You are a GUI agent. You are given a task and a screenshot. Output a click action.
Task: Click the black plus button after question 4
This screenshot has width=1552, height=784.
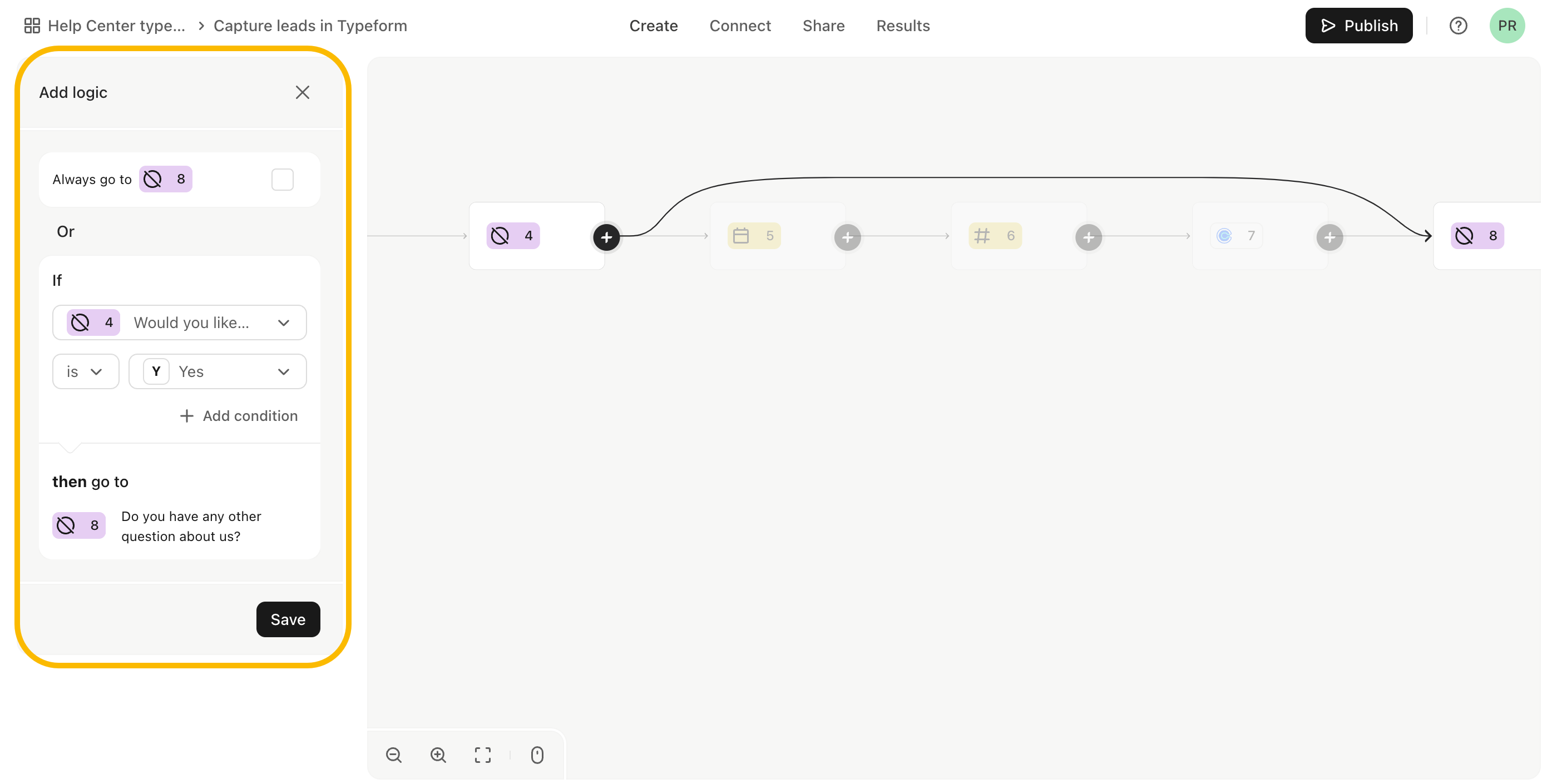[x=606, y=237]
